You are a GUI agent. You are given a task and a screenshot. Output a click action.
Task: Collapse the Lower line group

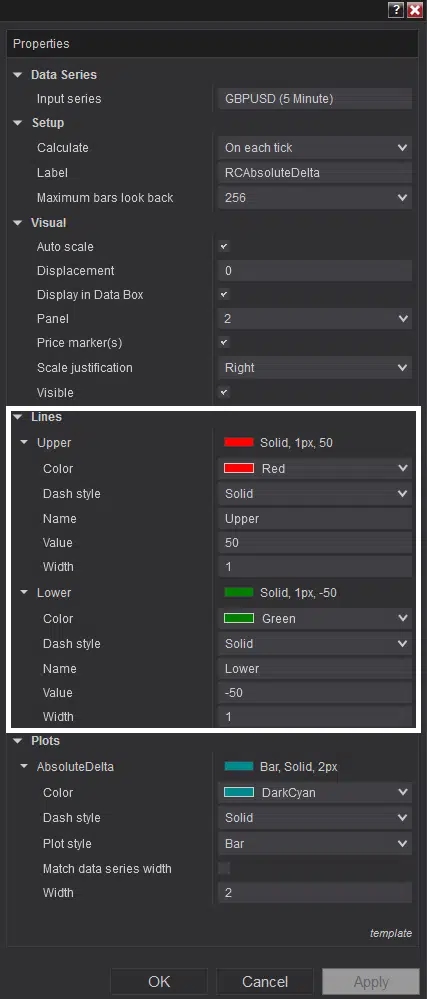pos(24,593)
